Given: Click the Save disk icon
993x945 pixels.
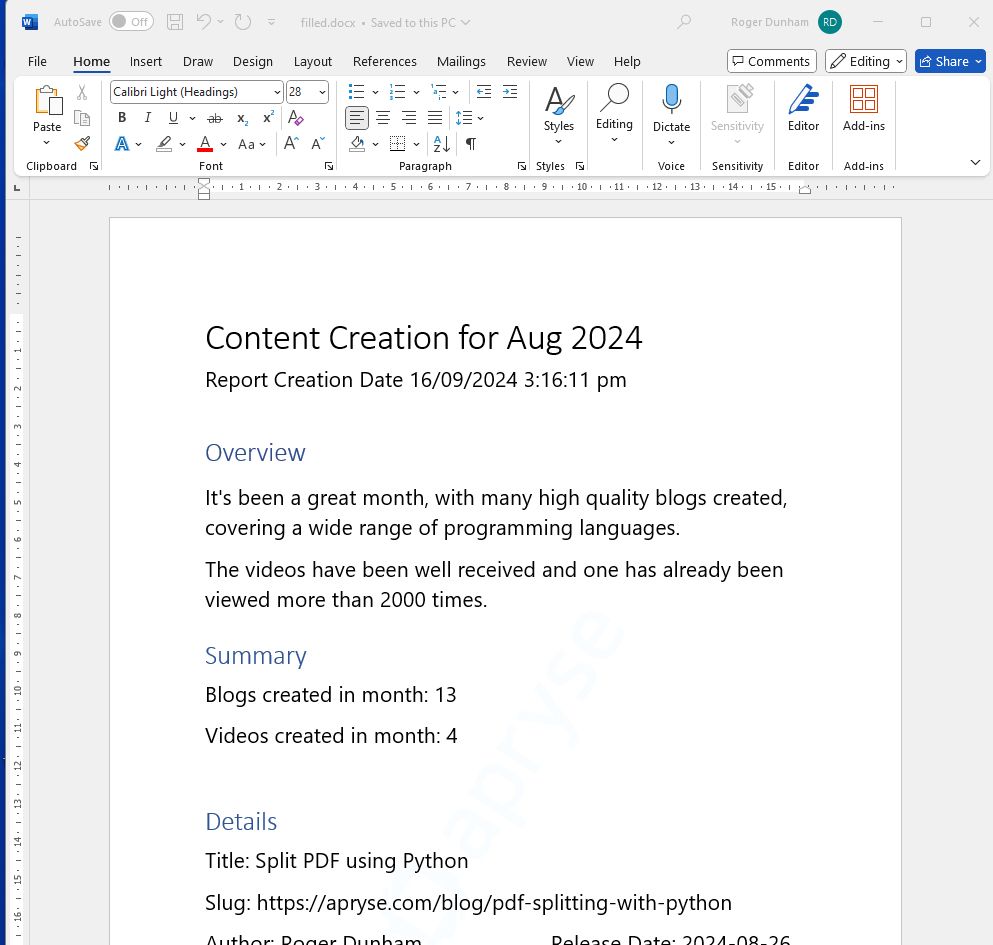Looking at the screenshot, I should click(175, 22).
